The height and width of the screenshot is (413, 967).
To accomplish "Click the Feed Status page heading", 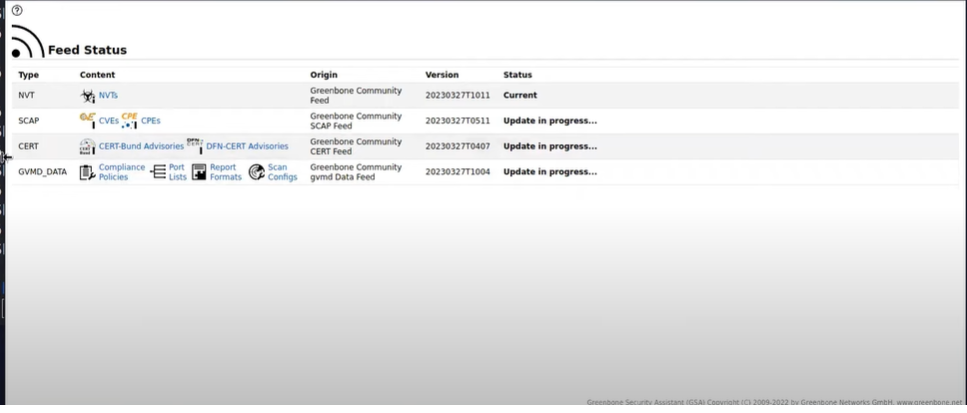I will click(88, 50).
